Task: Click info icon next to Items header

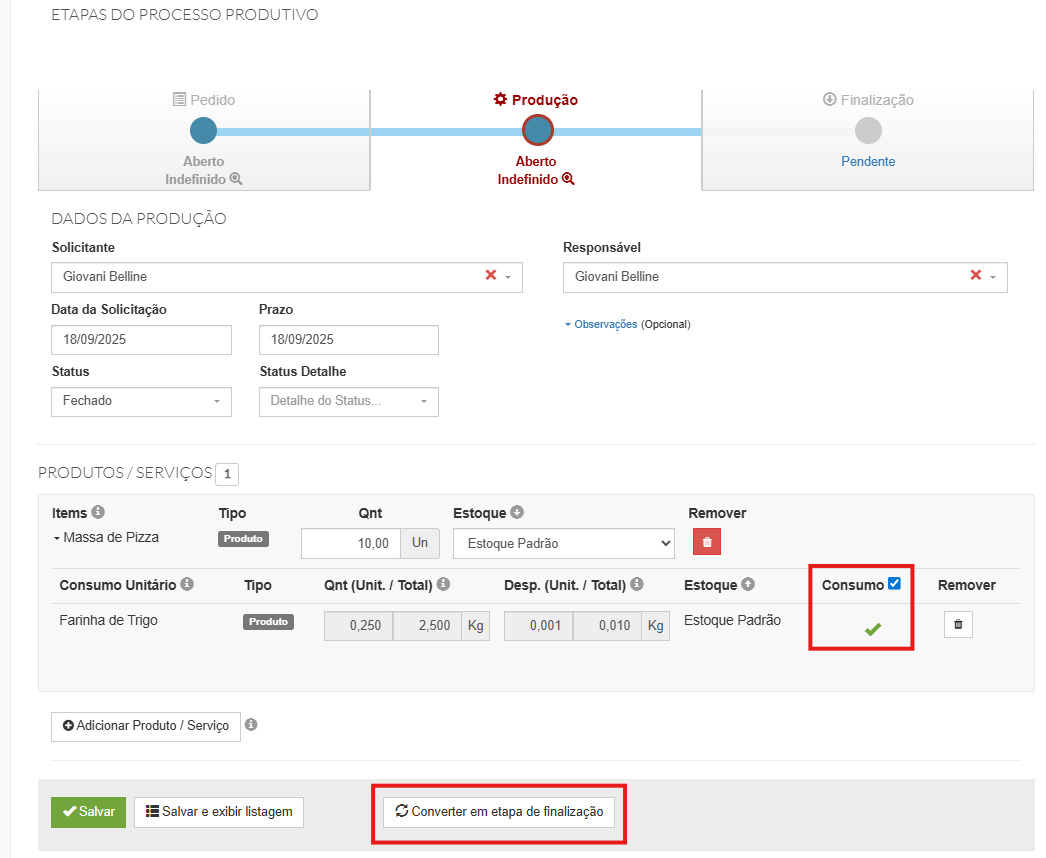Action: [98, 512]
